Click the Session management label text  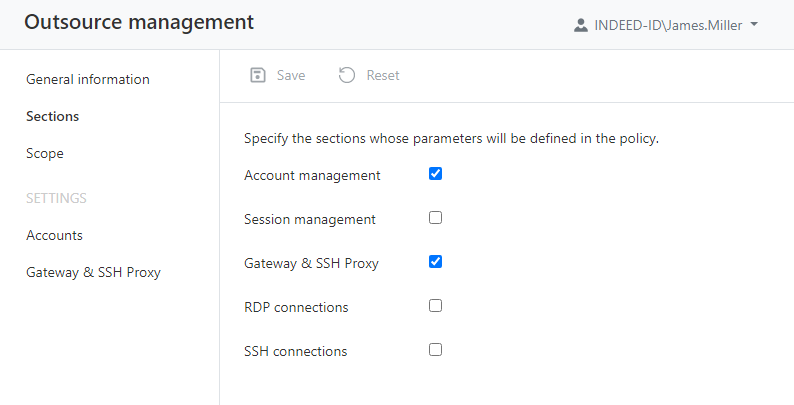pos(310,219)
